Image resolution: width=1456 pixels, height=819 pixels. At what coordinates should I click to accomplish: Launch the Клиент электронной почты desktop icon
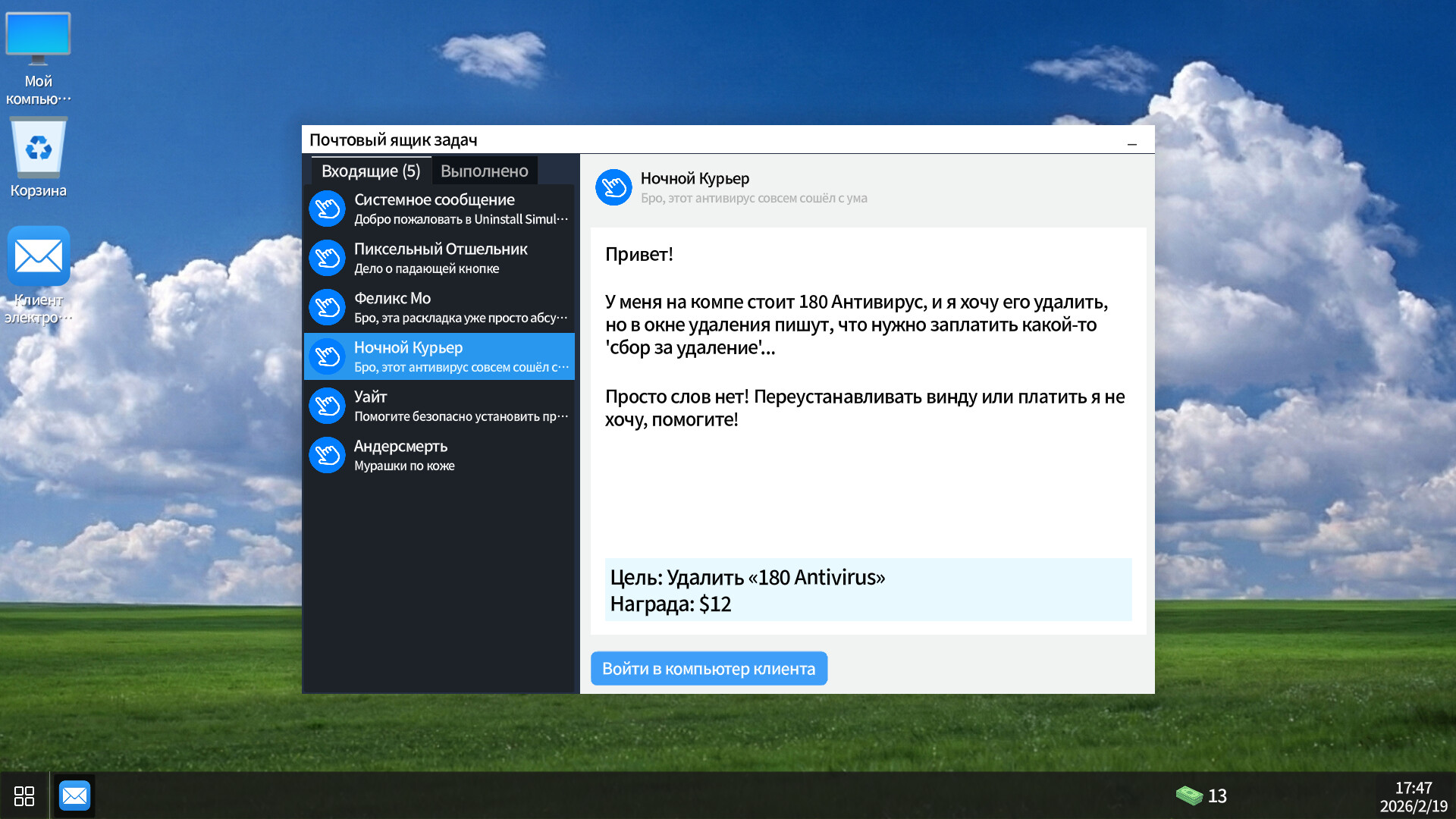(38, 258)
